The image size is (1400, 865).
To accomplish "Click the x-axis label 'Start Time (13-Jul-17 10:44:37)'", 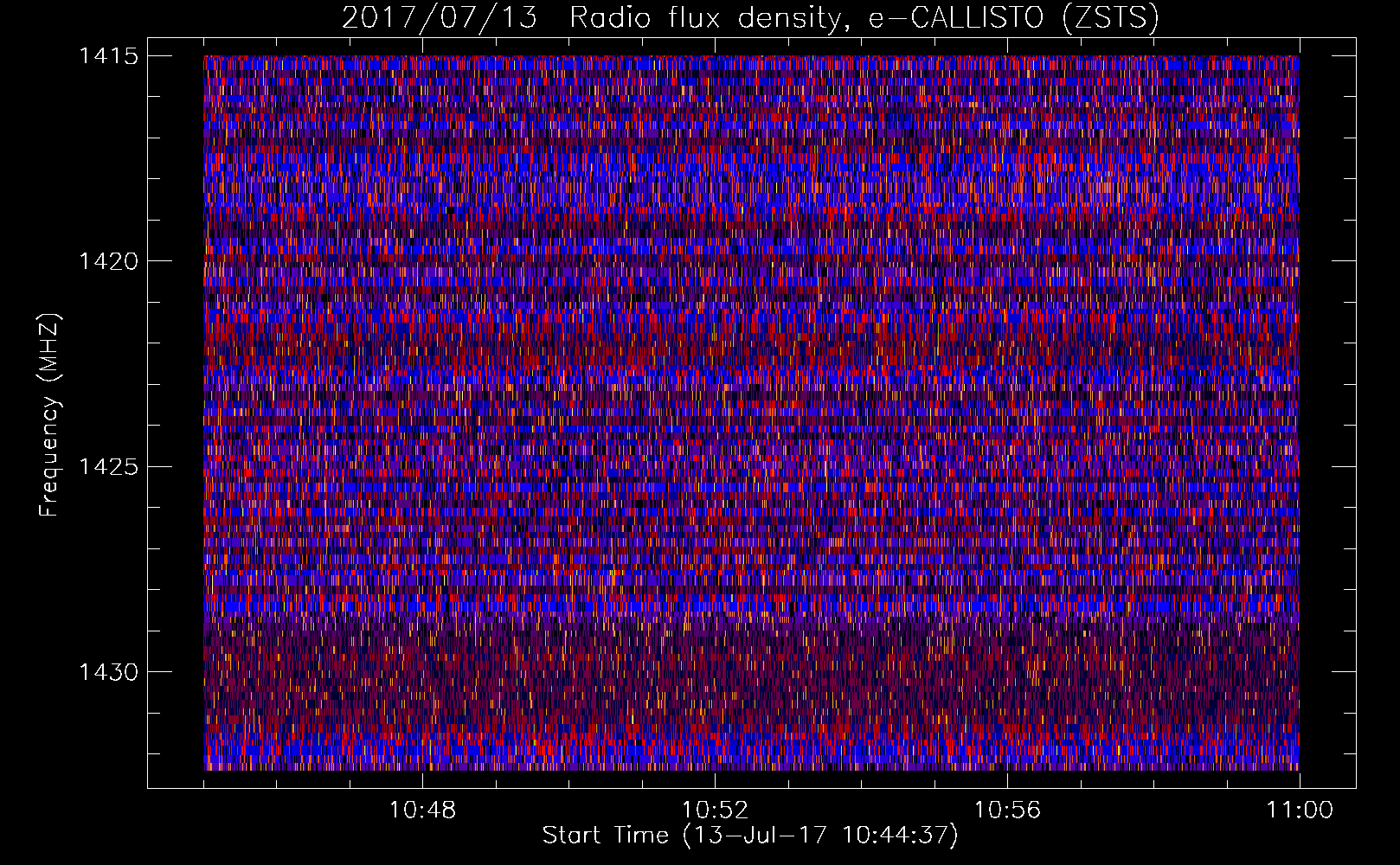I will (x=750, y=836).
